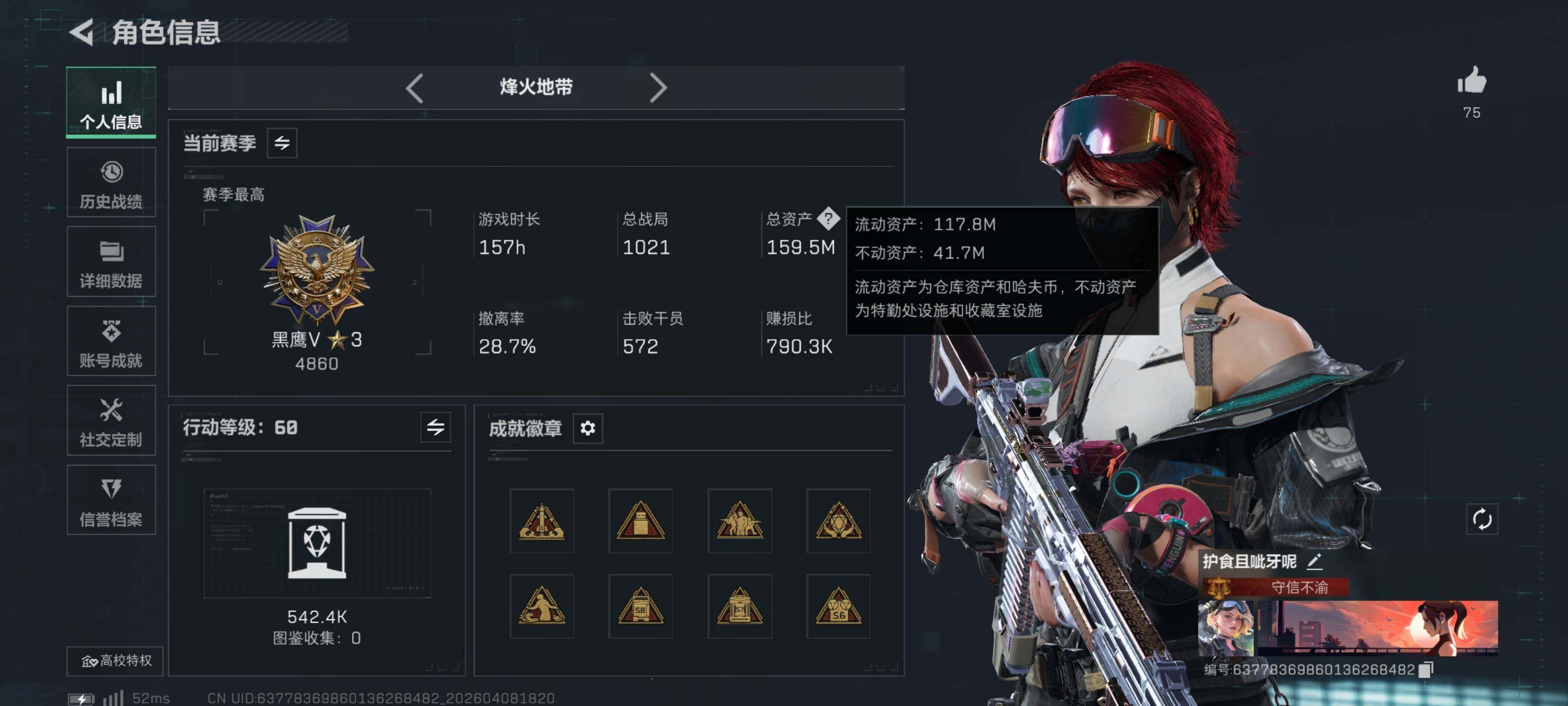Viewport: 1568px width, 706px height.
Task: Open the 账号成就 tab
Action: 111,341
